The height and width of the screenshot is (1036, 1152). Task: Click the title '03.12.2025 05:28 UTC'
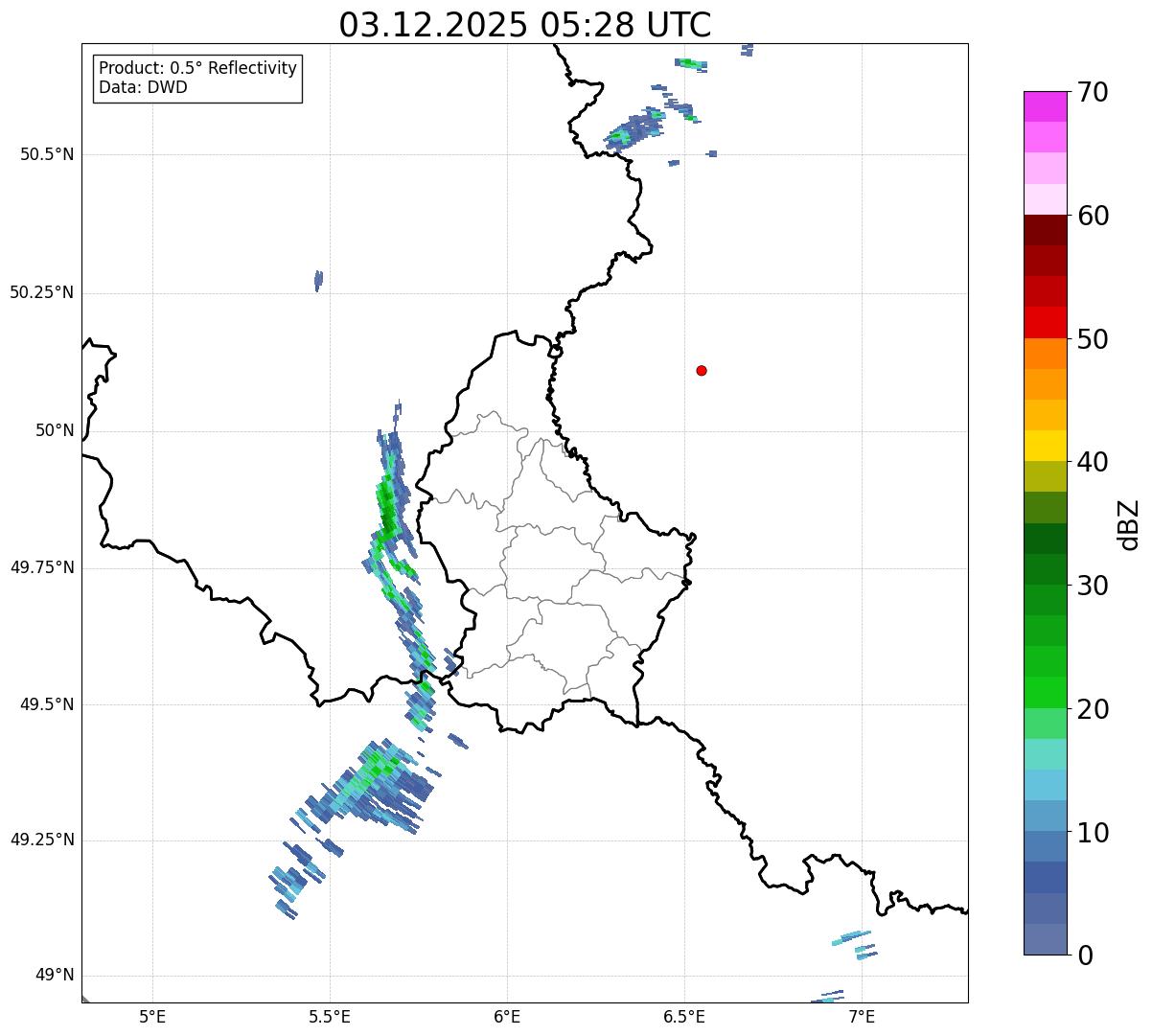(525, 25)
